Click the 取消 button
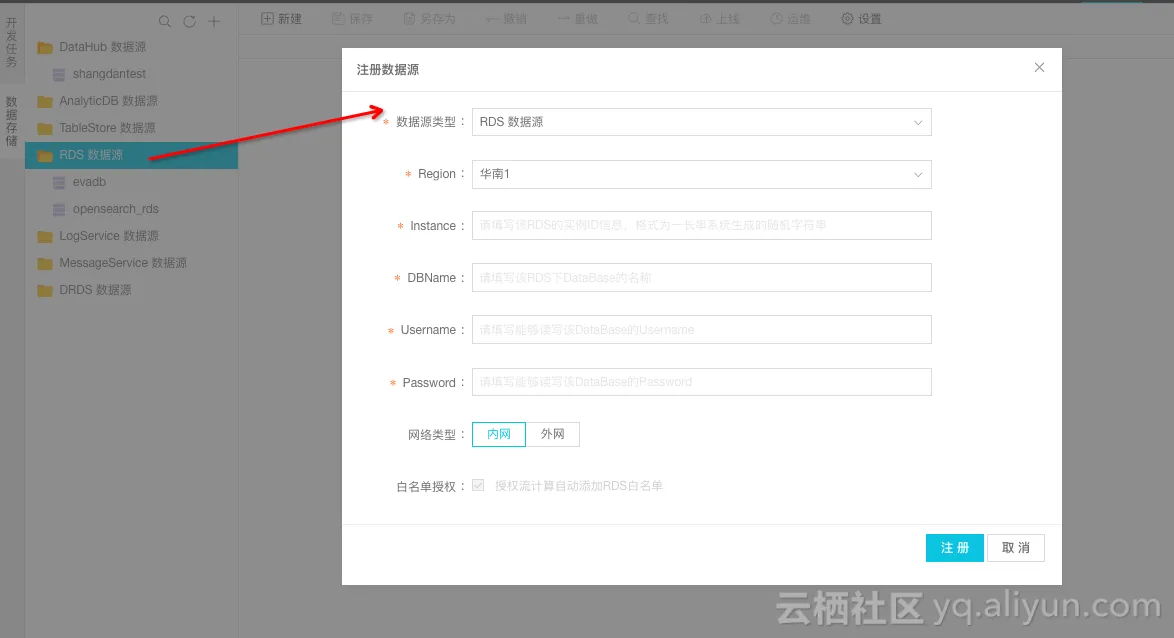 (1016, 548)
